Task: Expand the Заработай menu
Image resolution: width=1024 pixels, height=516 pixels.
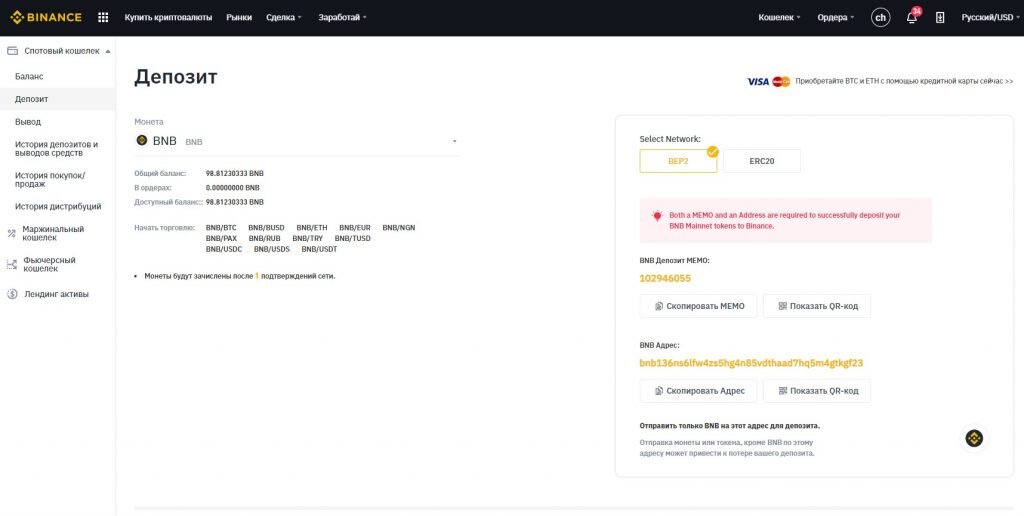Action: [x=342, y=18]
